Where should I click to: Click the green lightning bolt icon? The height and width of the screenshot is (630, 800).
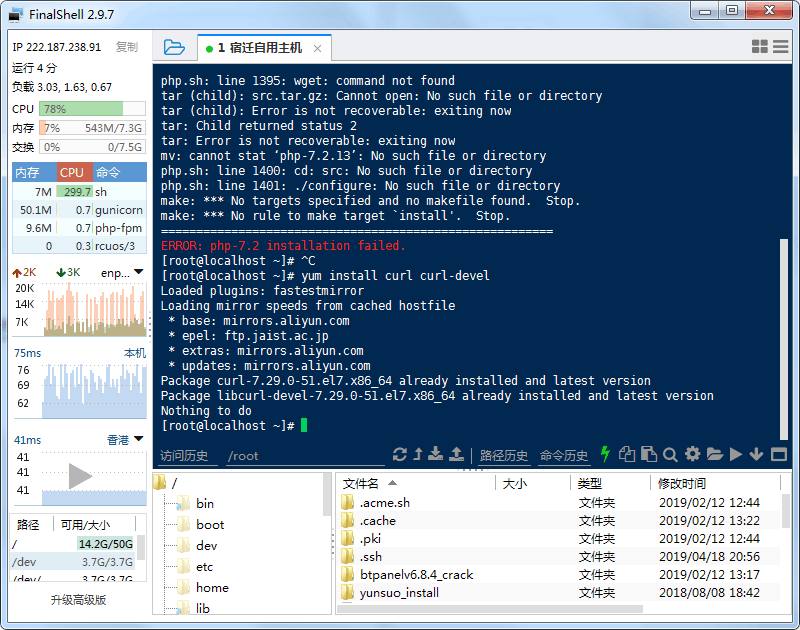pyautogui.click(x=605, y=454)
